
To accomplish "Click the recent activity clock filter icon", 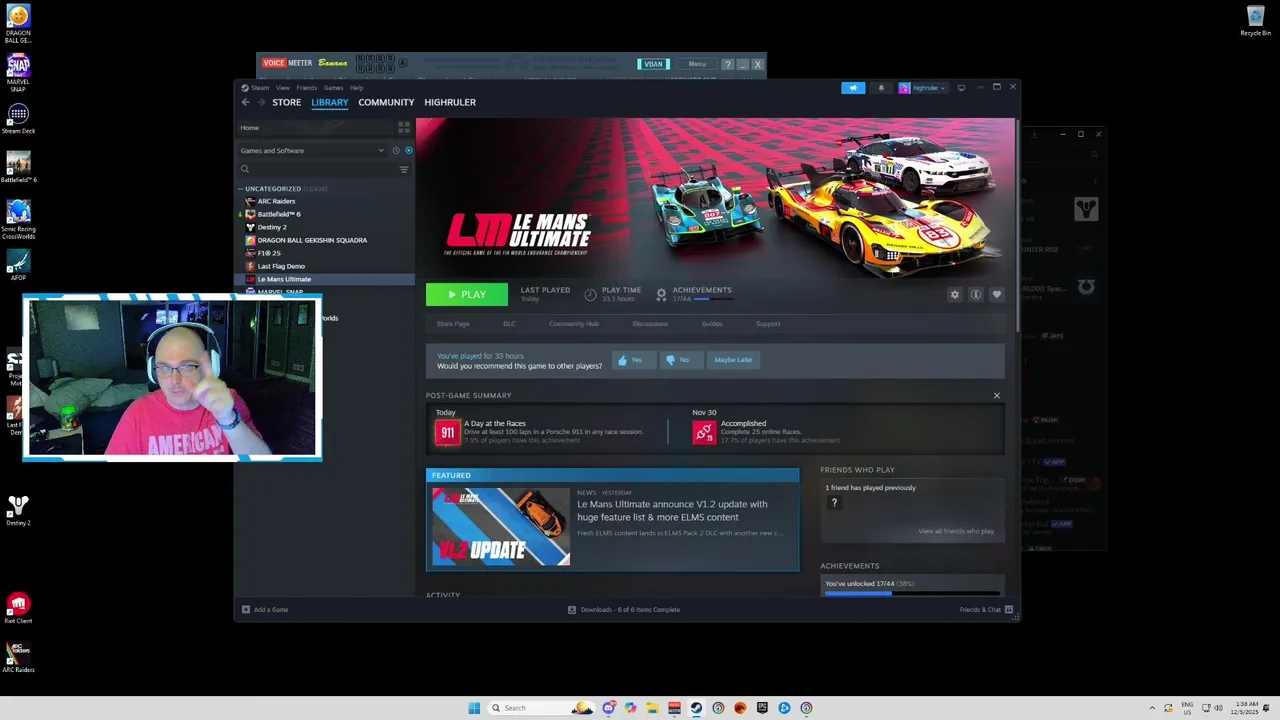I will pos(396,151).
